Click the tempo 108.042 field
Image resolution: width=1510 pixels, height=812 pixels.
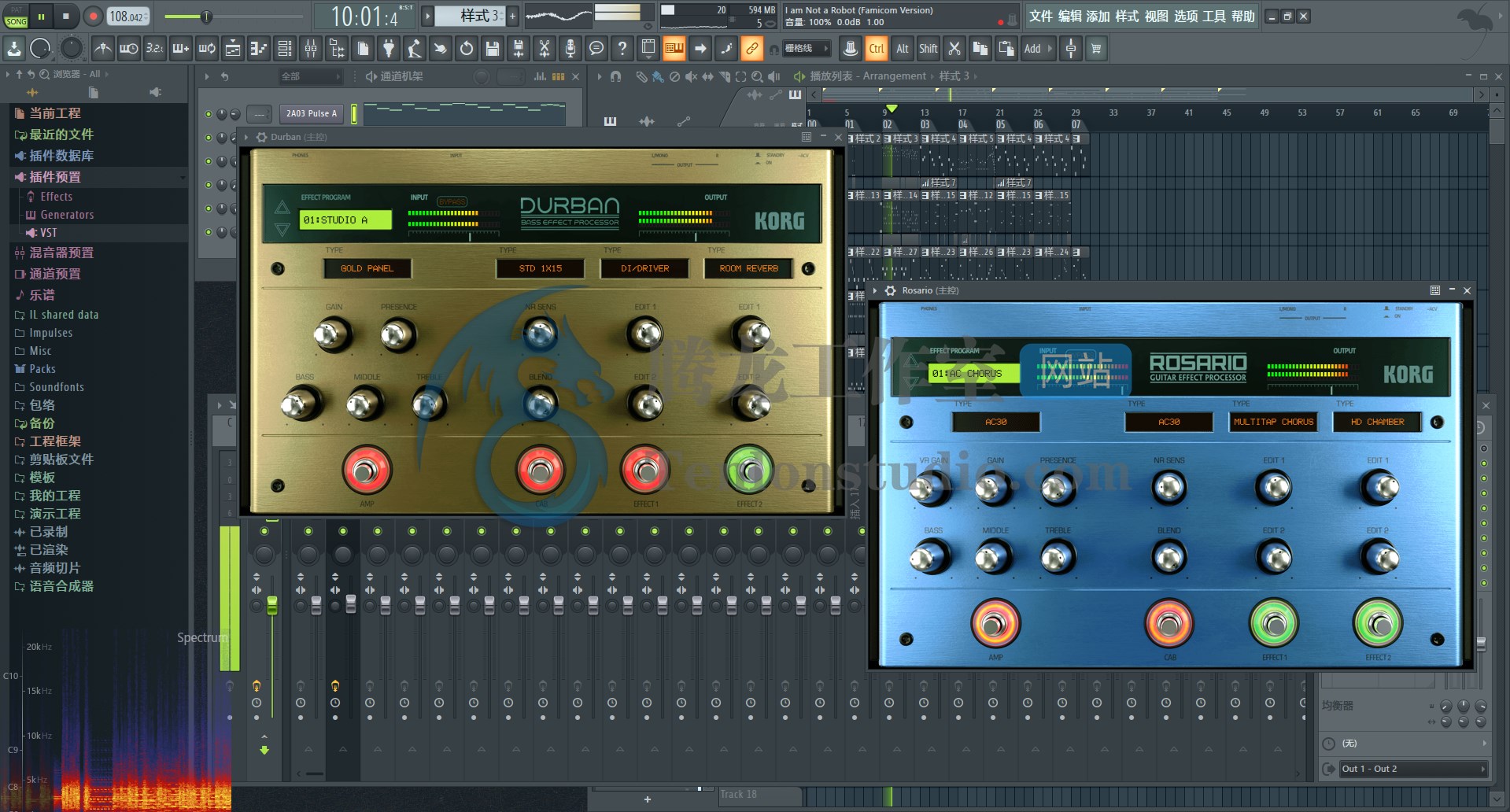click(127, 17)
